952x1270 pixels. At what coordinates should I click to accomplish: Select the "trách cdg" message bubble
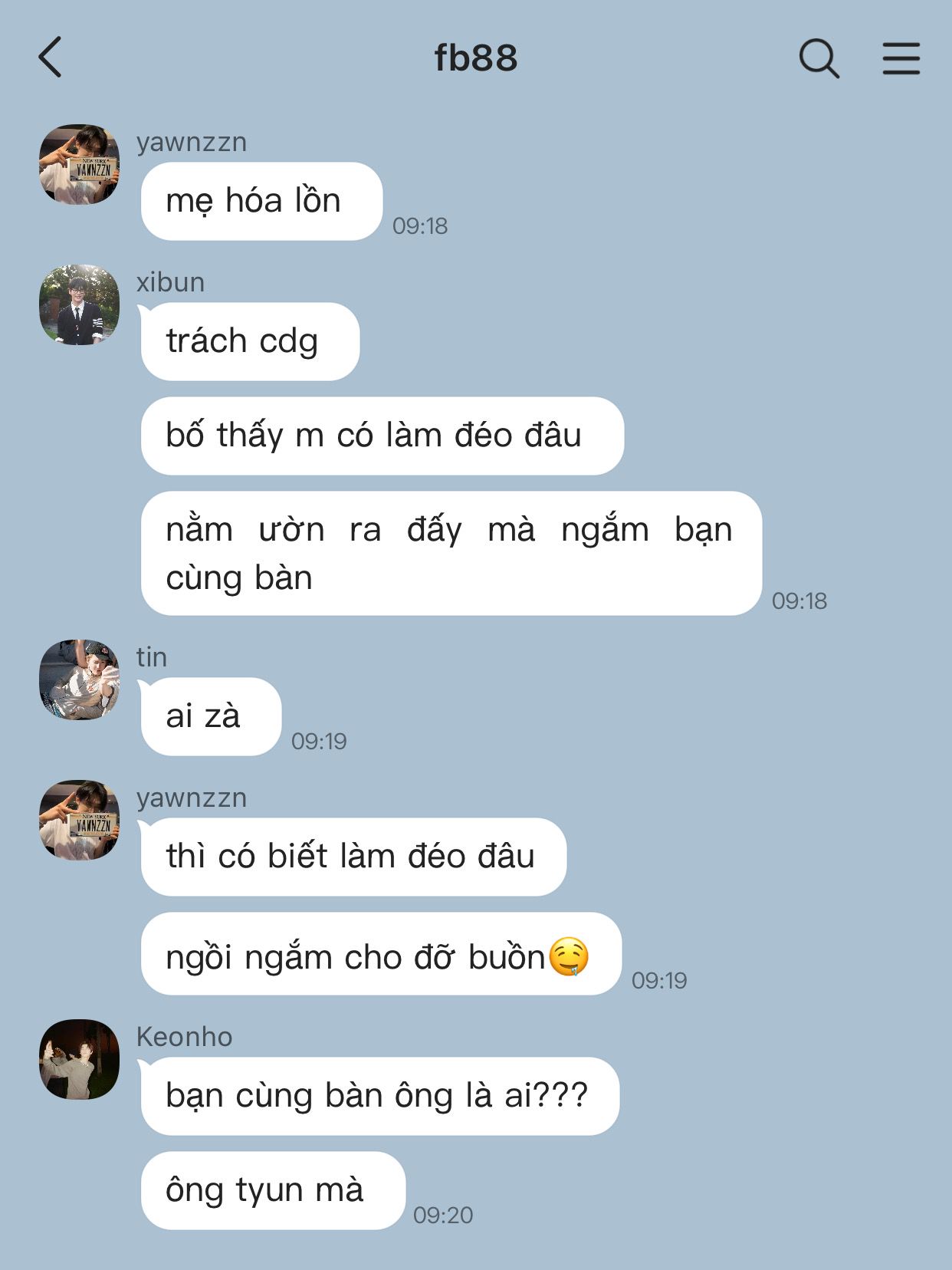[250, 341]
